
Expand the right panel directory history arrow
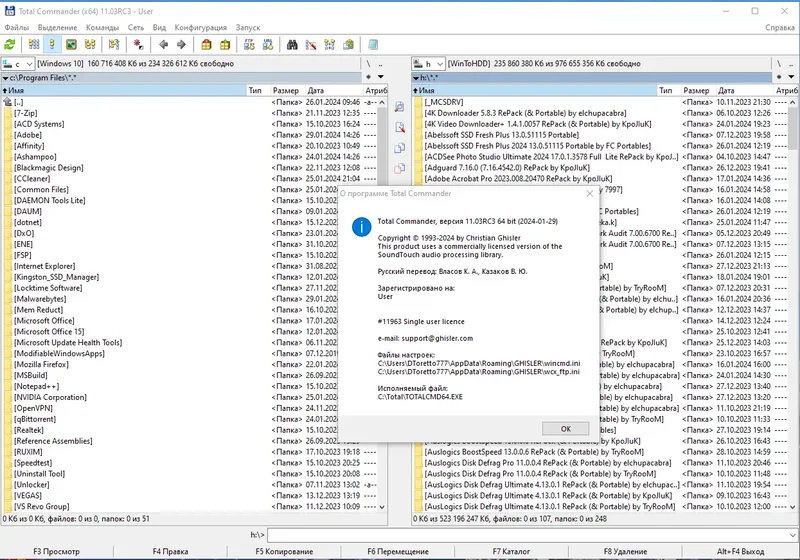click(x=791, y=77)
